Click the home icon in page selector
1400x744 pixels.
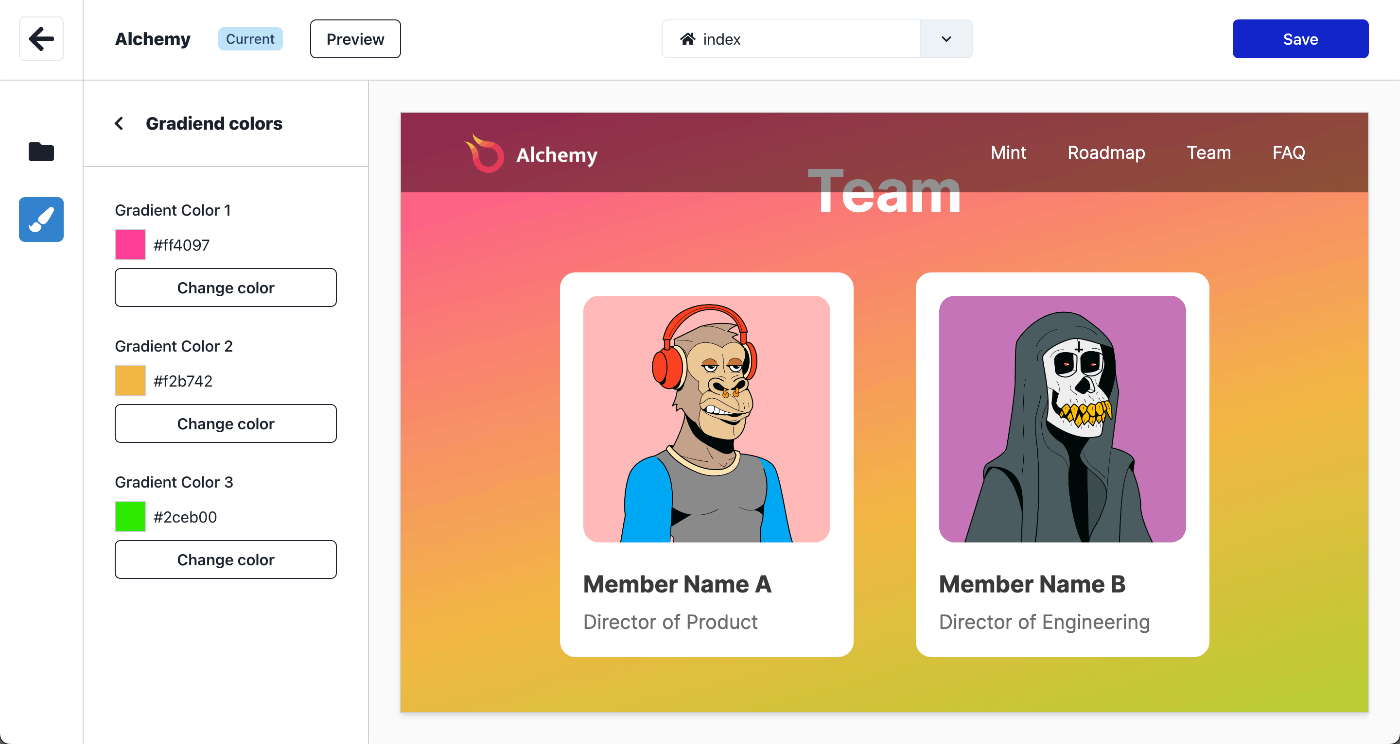[688, 39]
